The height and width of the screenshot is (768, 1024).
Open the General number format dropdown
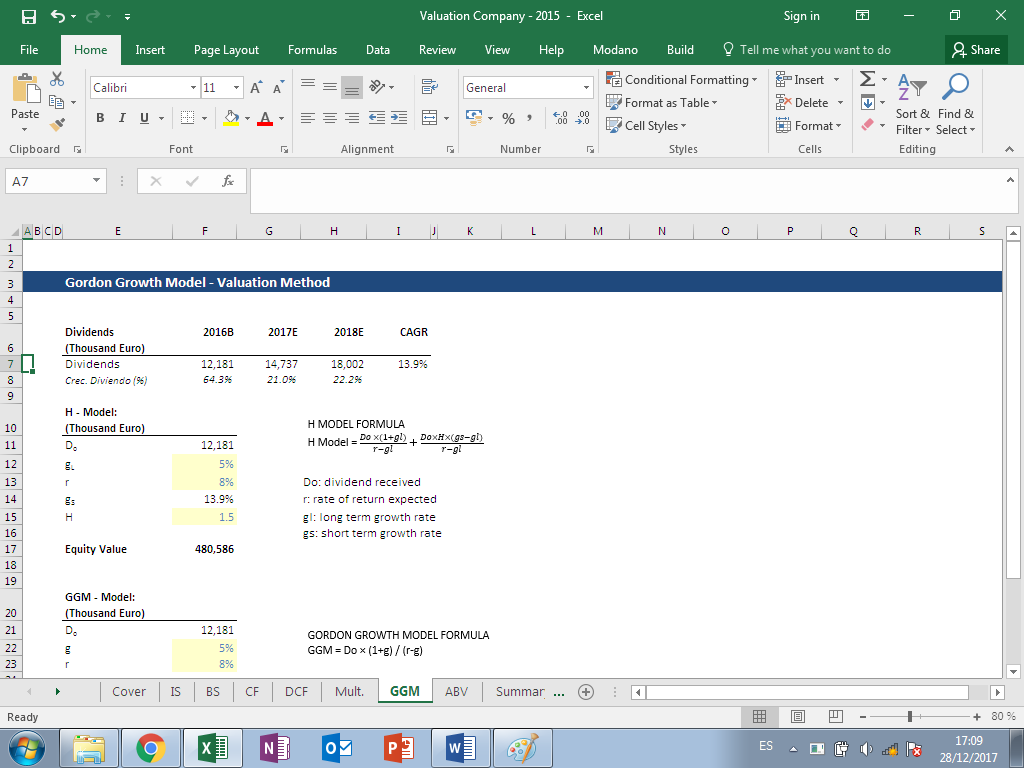click(586, 88)
